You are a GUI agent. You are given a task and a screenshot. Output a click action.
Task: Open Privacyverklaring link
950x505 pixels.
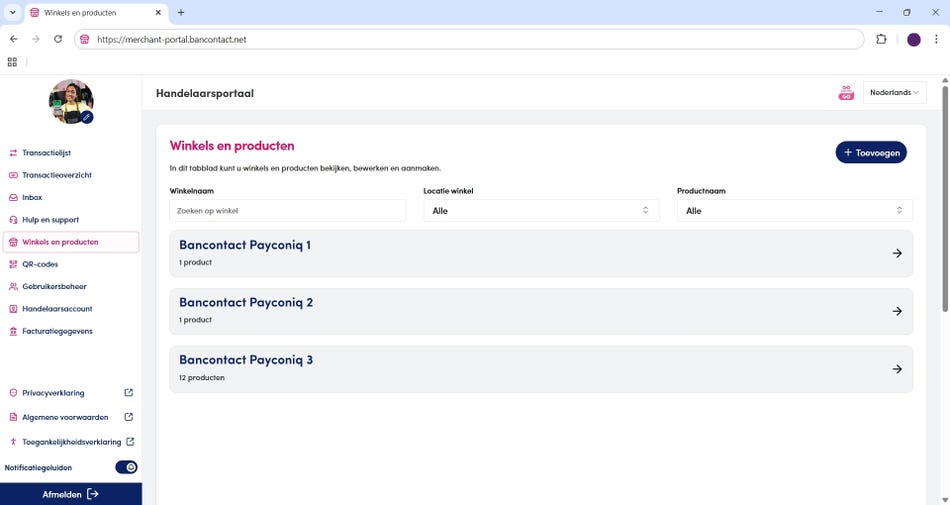[53, 393]
